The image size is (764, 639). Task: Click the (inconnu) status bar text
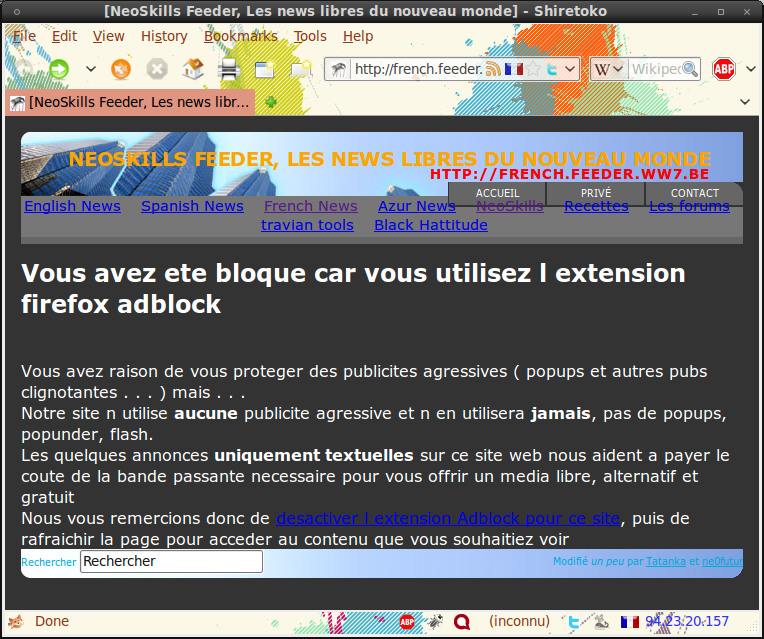pyautogui.click(x=519, y=621)
